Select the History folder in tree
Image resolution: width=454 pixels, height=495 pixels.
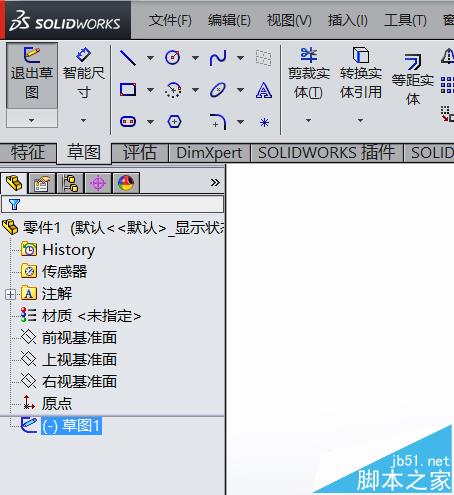click(58, 250)
